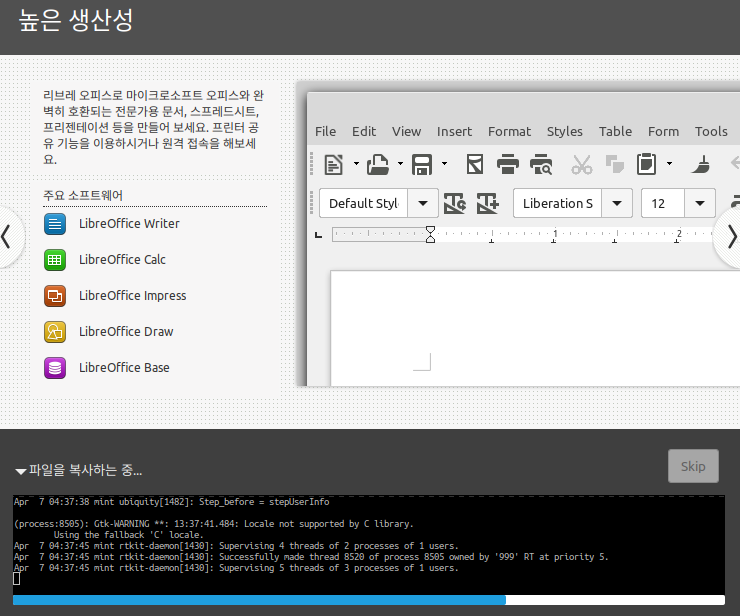Select the LibreOffice Calc label

tap(122, 260)
